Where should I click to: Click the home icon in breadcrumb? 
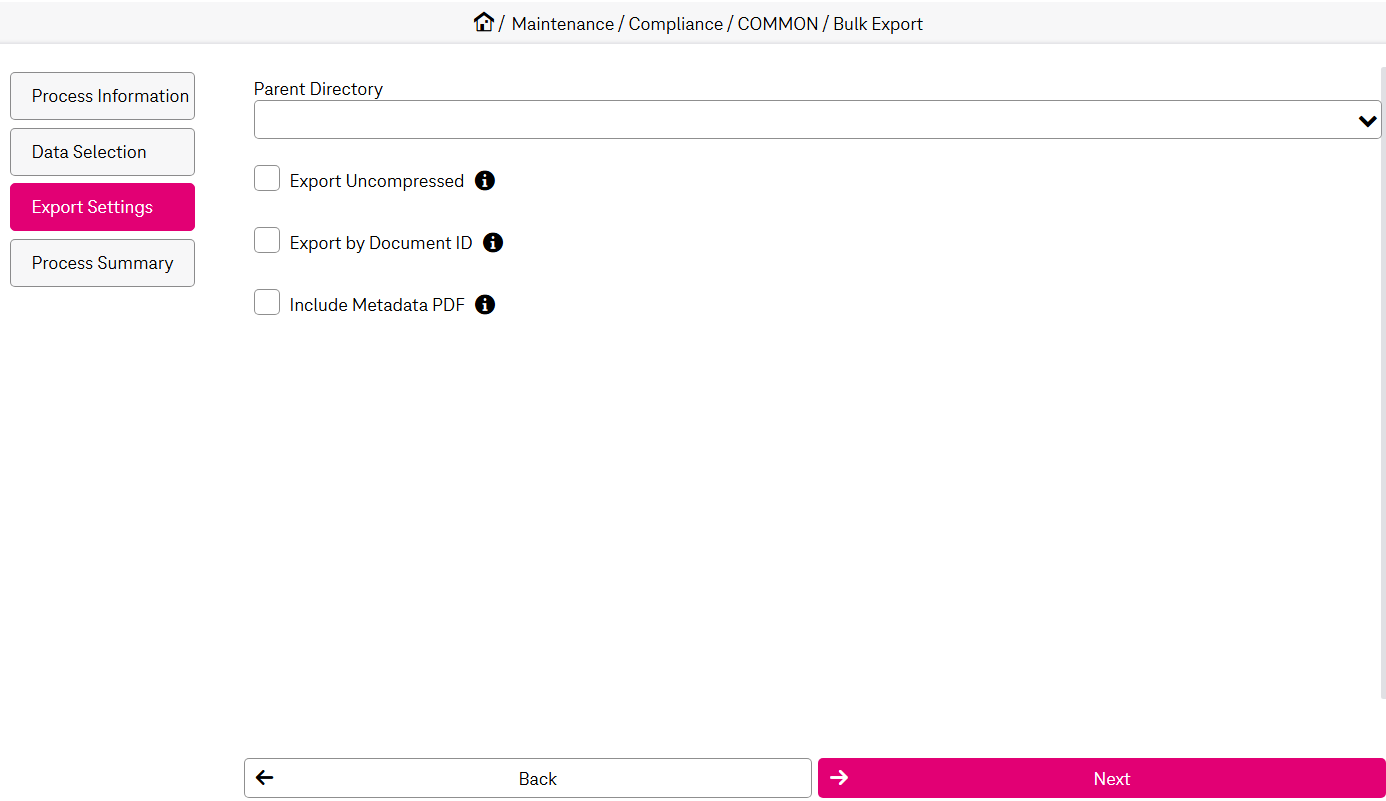(484, 22)
